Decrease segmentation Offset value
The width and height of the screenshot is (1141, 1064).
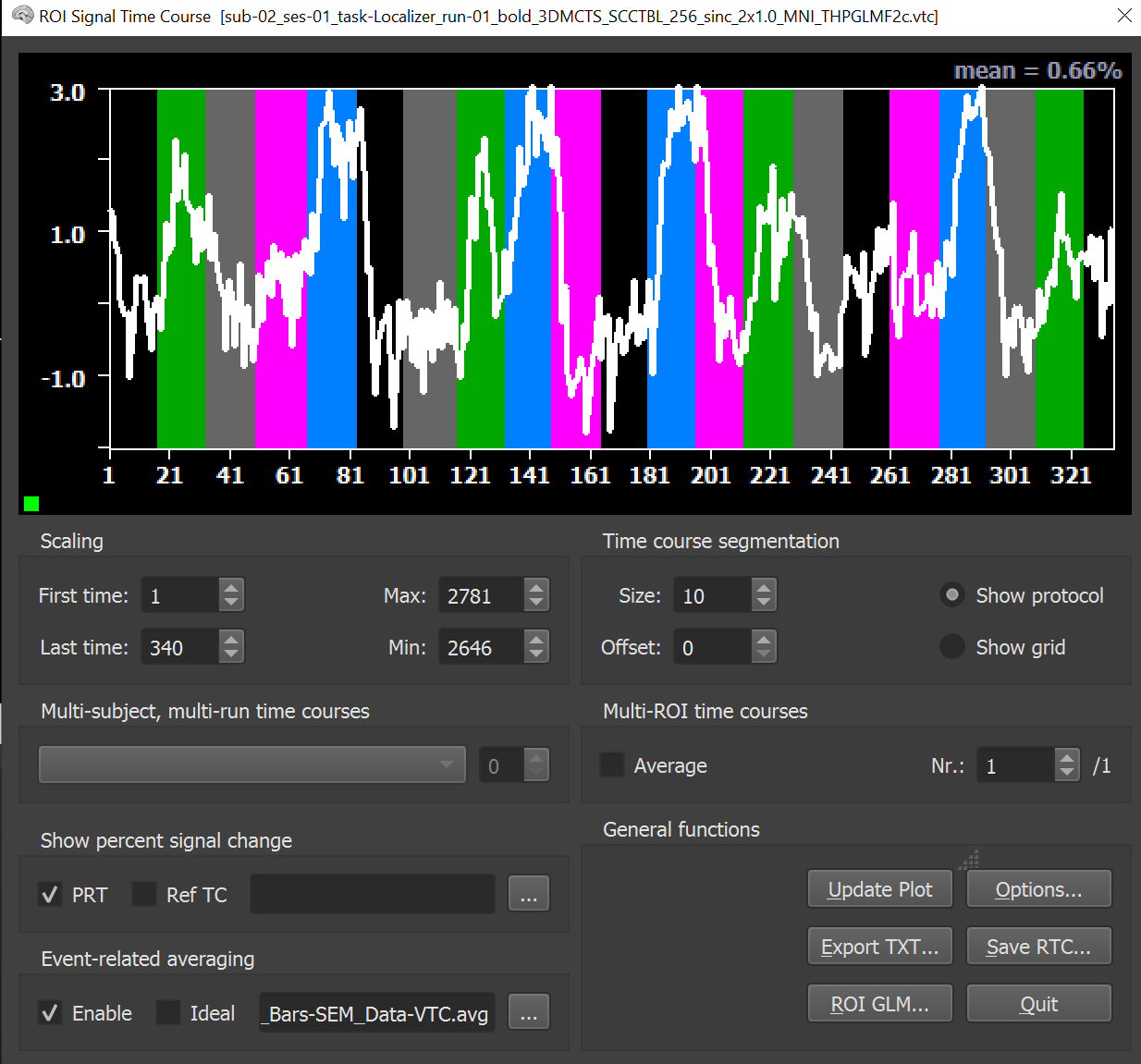click(x=763, y=654)
